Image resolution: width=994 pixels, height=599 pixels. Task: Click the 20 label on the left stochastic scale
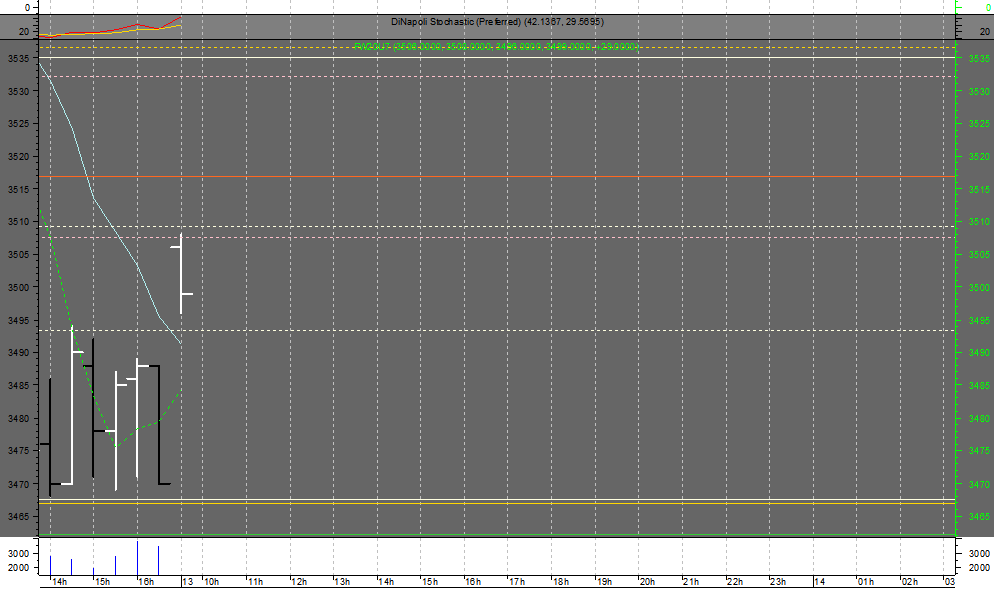click(x=23, y=32)
